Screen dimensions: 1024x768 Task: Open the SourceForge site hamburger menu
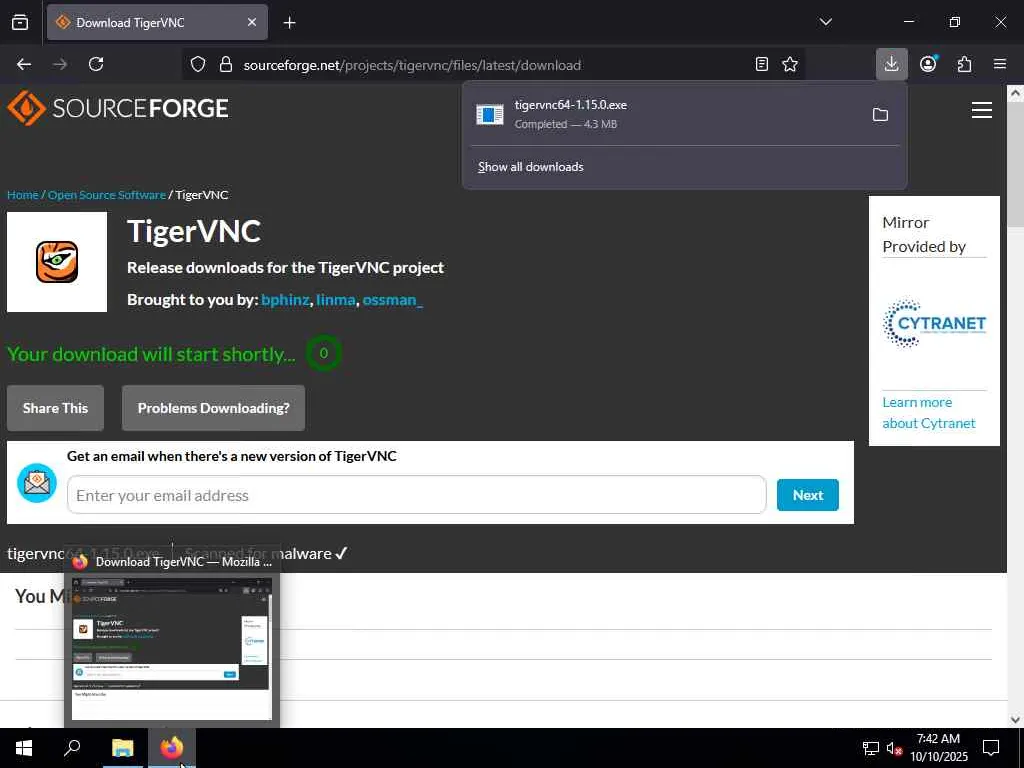point(982,110)
